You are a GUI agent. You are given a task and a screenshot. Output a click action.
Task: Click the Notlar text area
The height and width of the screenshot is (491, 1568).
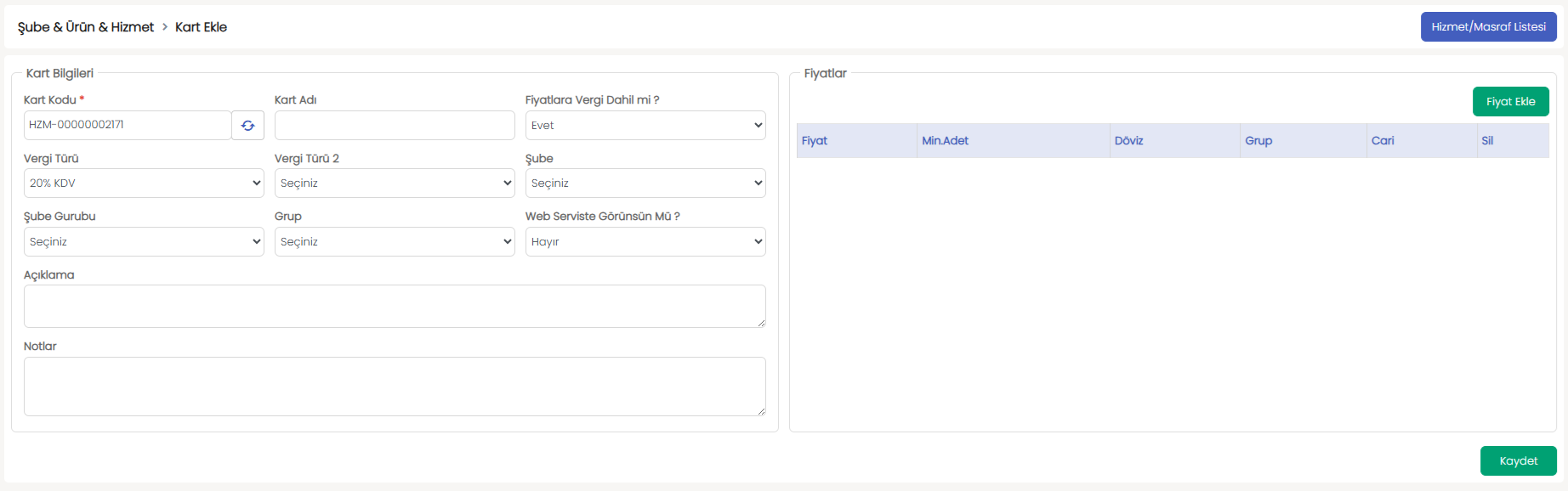pyautogui.click(x=395, y=387)
